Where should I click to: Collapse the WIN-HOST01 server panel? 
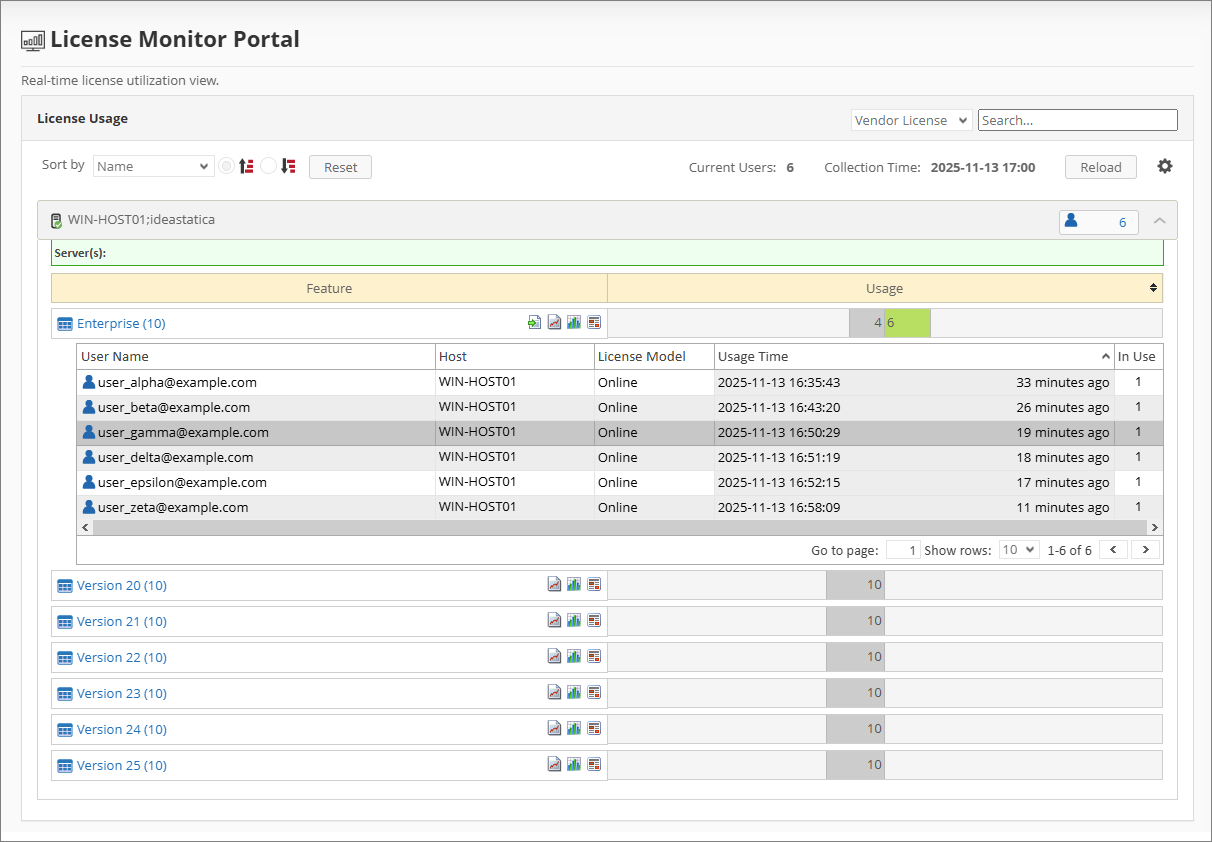point(1159,221)
